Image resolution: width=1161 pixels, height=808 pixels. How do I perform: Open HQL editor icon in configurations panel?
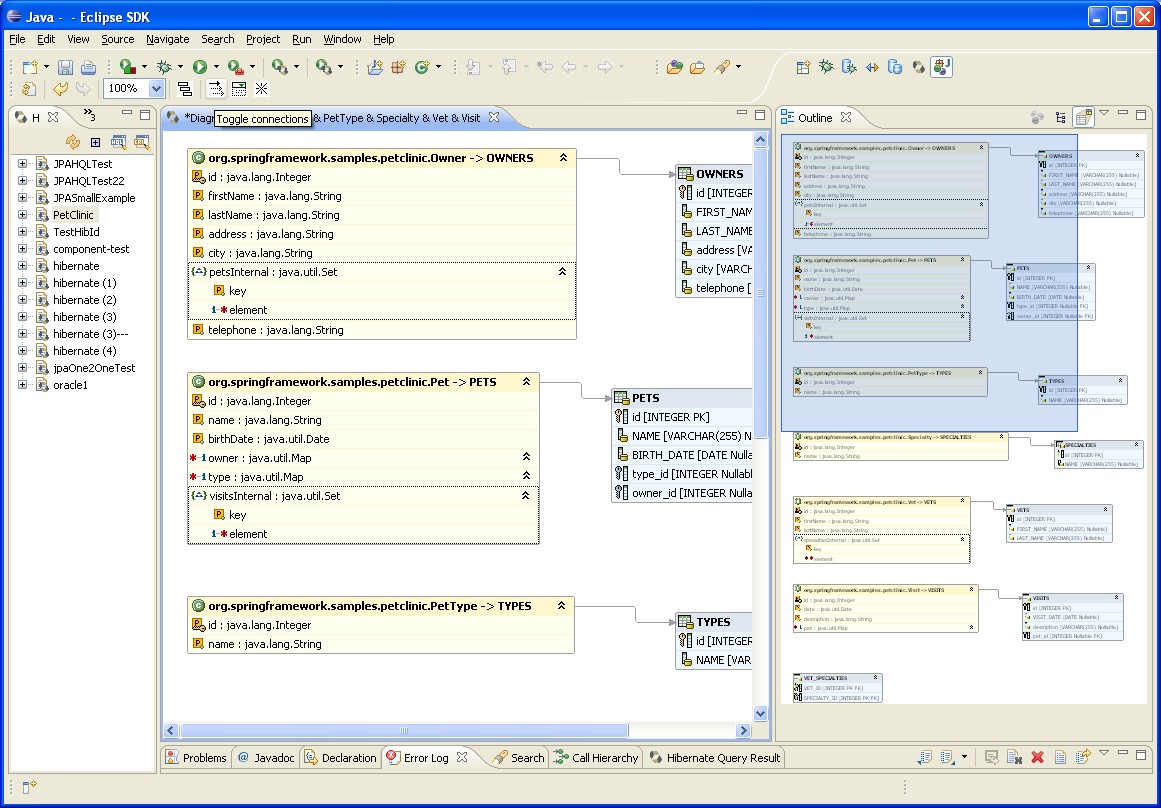119,142
